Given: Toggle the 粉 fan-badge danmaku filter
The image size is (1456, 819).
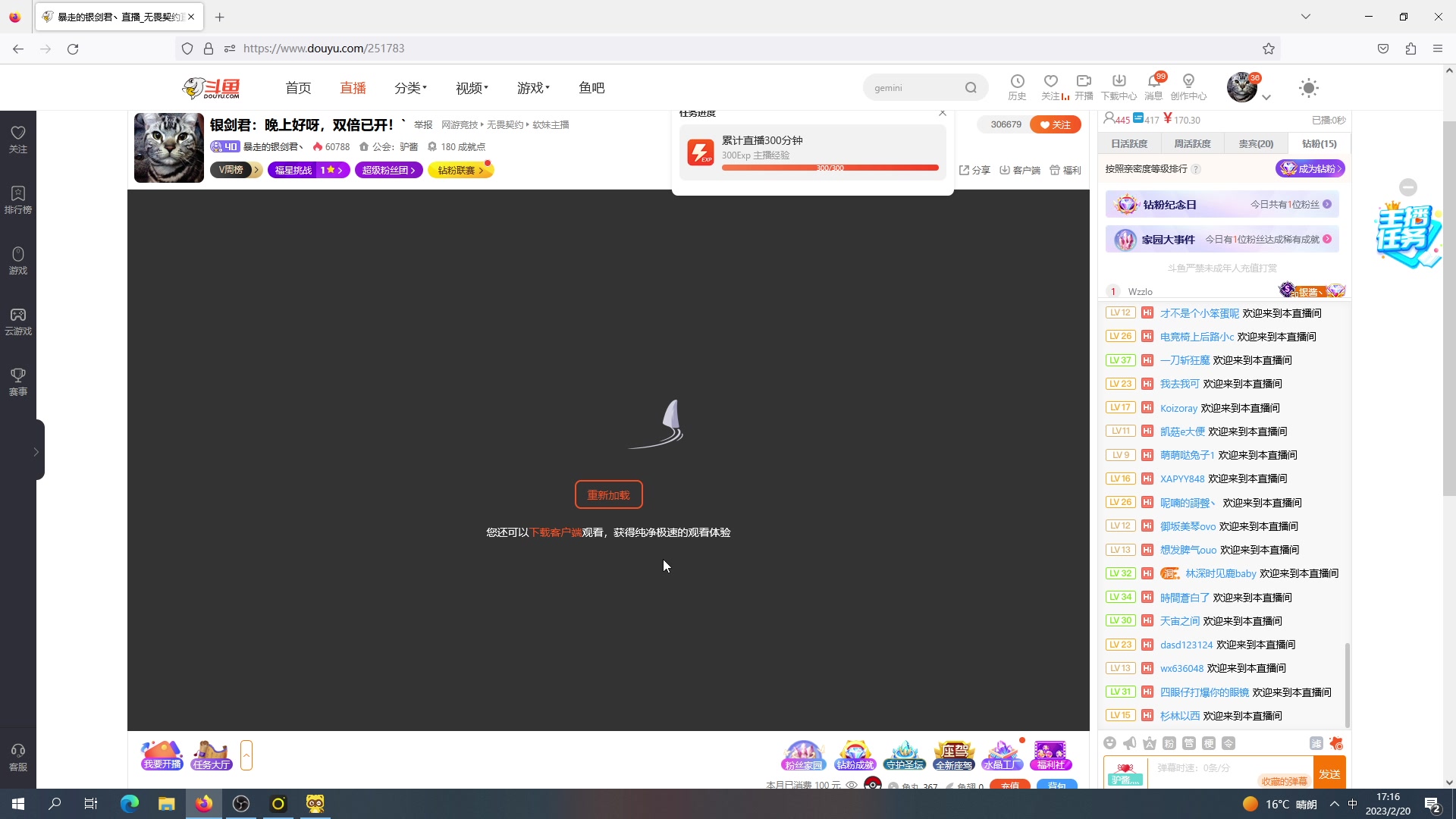Looking at the screenshot, I should [1169, 745].
